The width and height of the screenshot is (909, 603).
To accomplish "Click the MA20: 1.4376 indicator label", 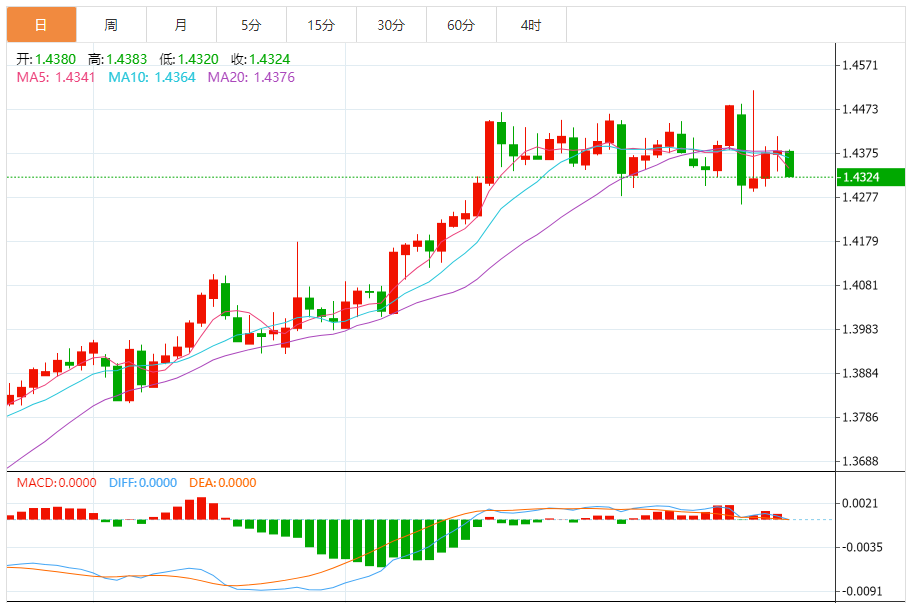I will (251, 77).
